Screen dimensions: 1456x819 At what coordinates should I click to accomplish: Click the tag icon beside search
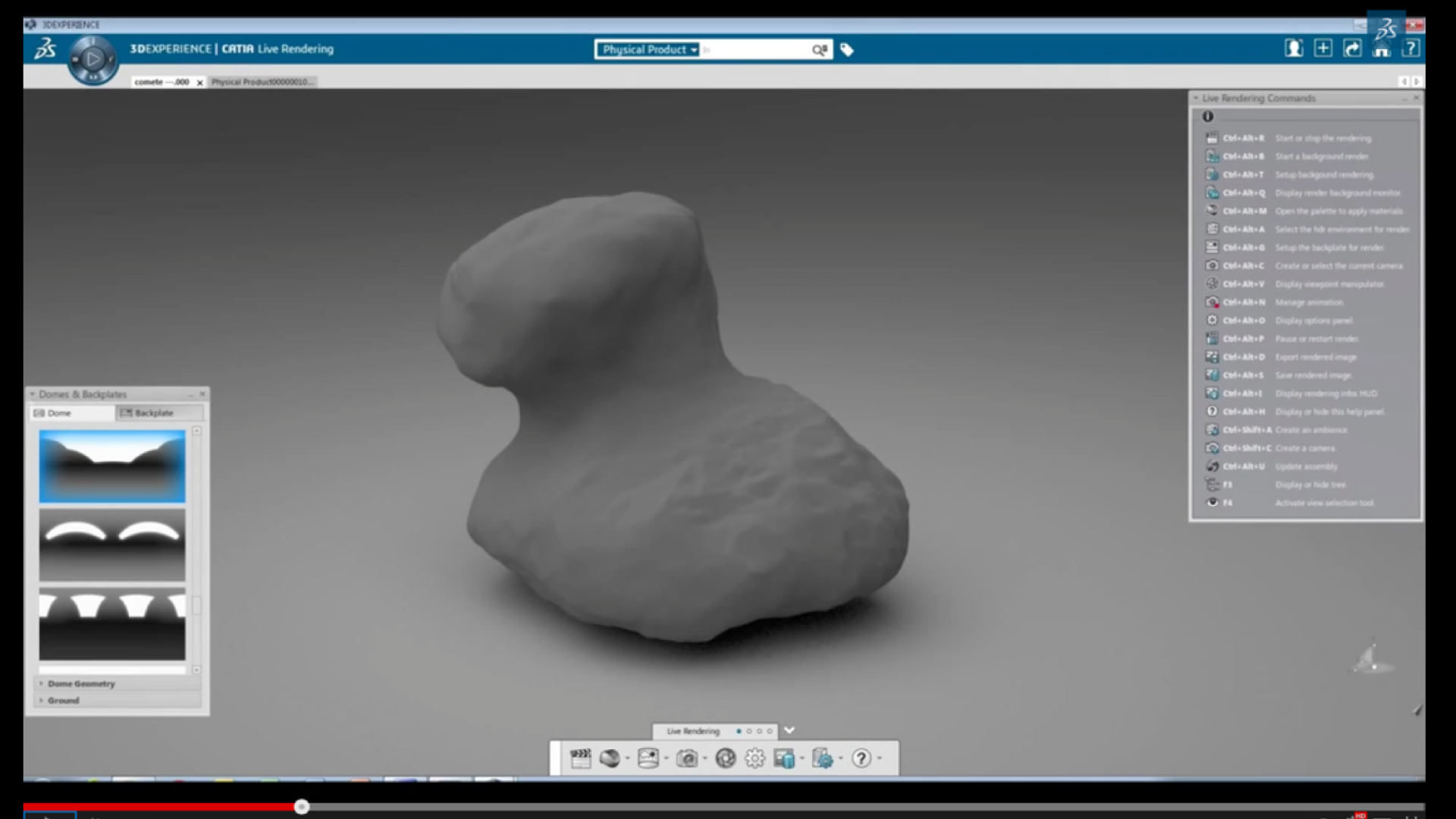tap(847, 50)
